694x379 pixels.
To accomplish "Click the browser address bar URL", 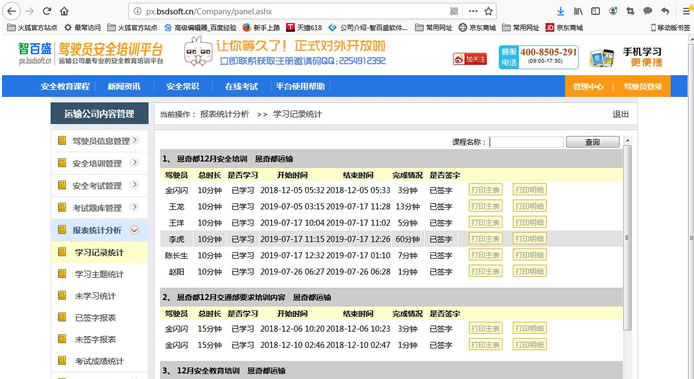I will coord(209,12).
